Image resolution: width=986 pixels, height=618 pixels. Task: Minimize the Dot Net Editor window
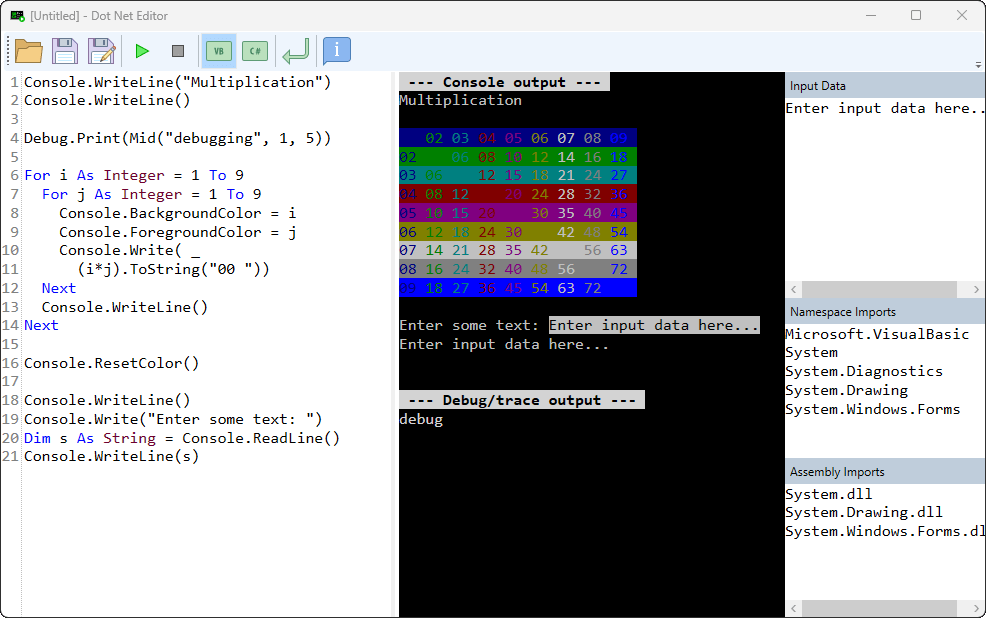(871, 16)
